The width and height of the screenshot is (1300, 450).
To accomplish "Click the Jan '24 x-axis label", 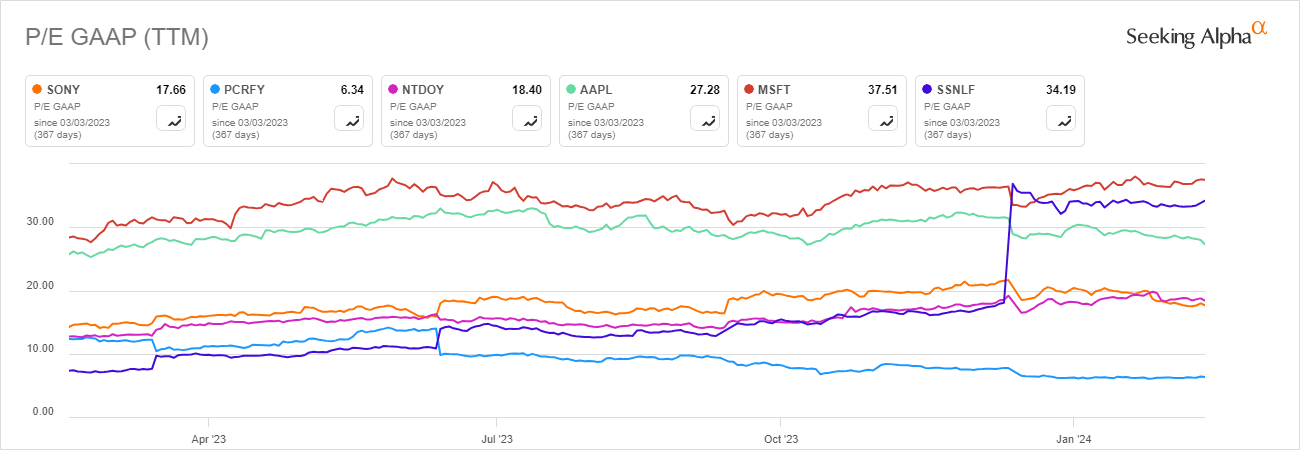I will [1073, 438].
